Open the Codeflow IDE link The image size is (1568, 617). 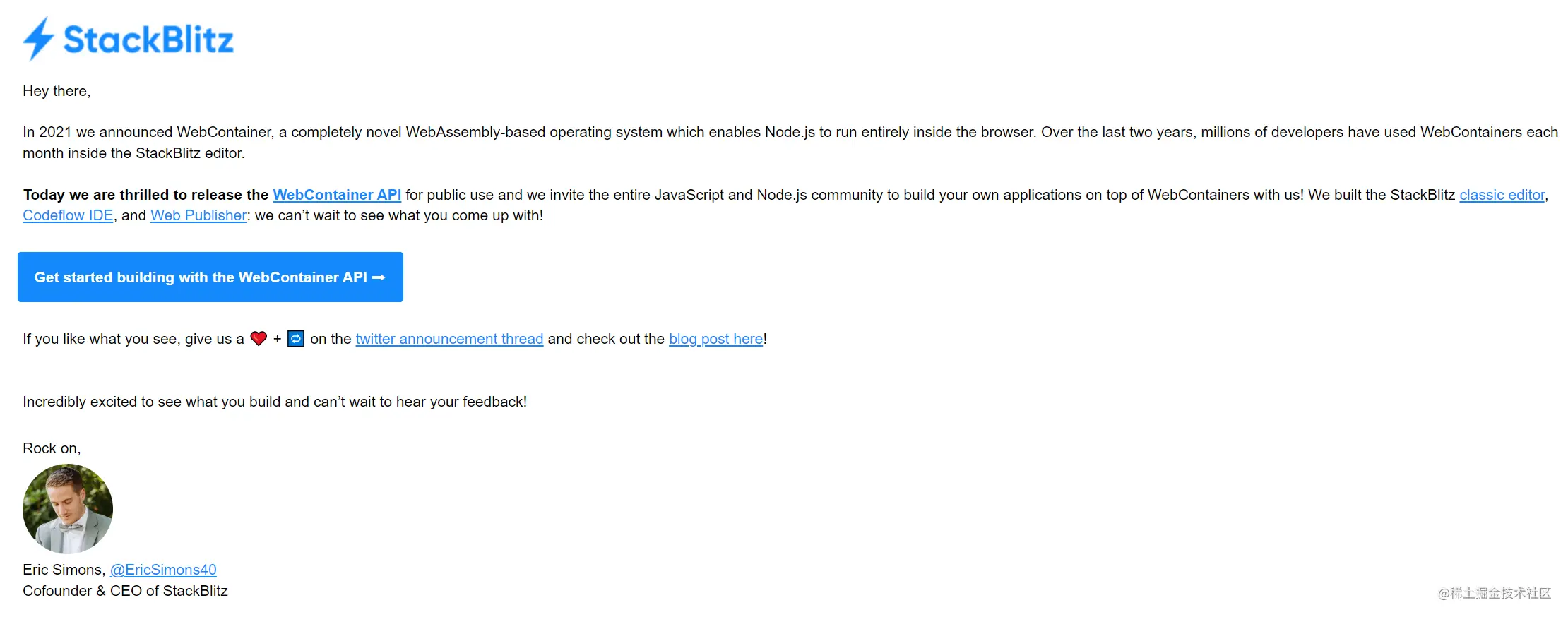point(68,215)
